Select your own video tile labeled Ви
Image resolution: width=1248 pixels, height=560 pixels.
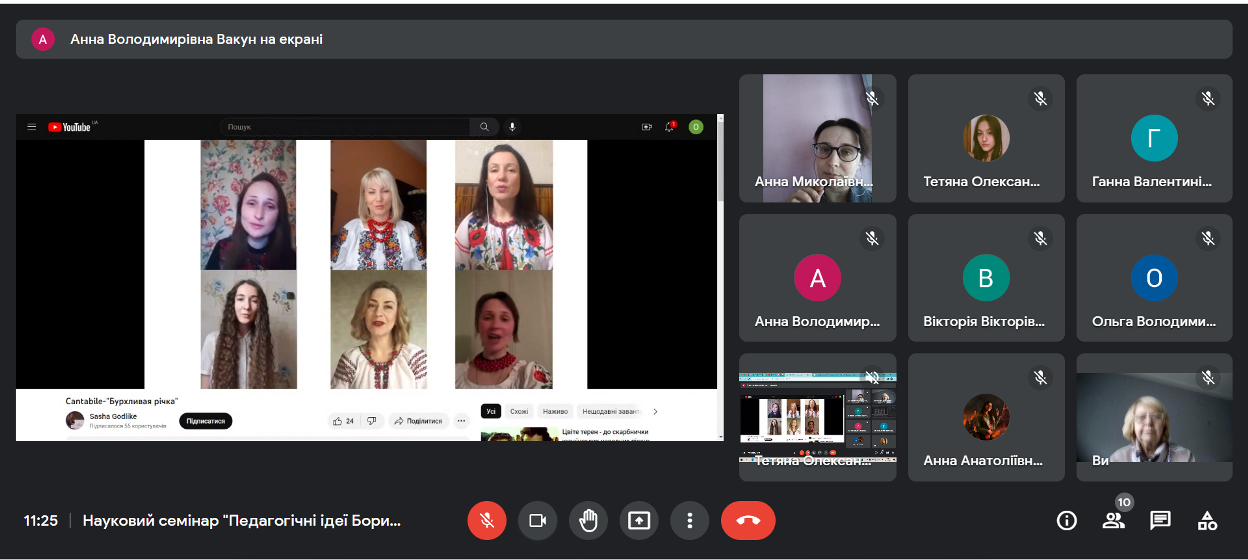[1154, 418]
